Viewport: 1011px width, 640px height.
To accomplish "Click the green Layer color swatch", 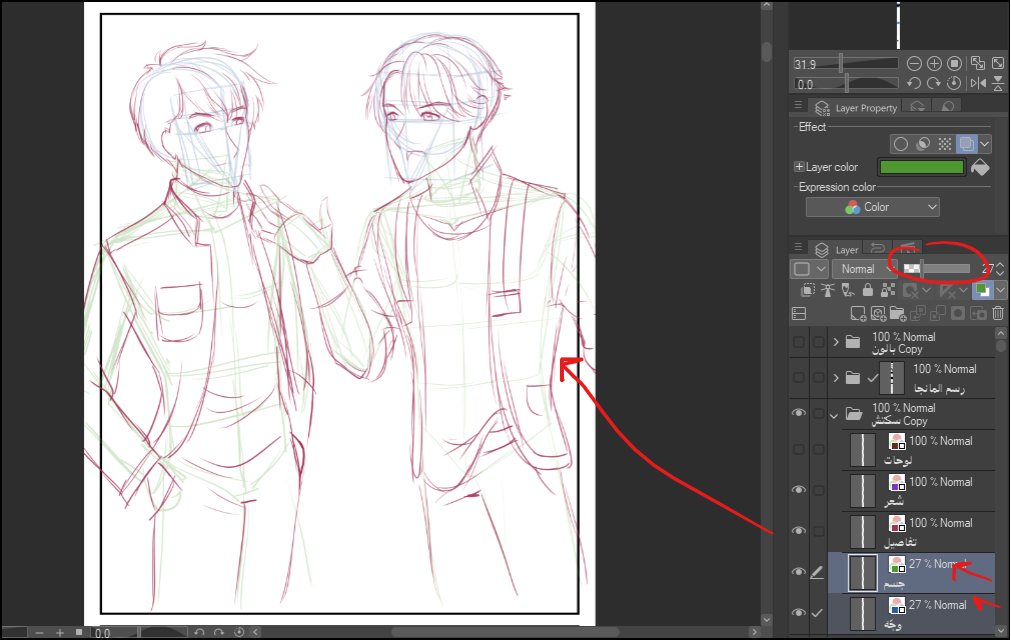I will click(920, 167).
